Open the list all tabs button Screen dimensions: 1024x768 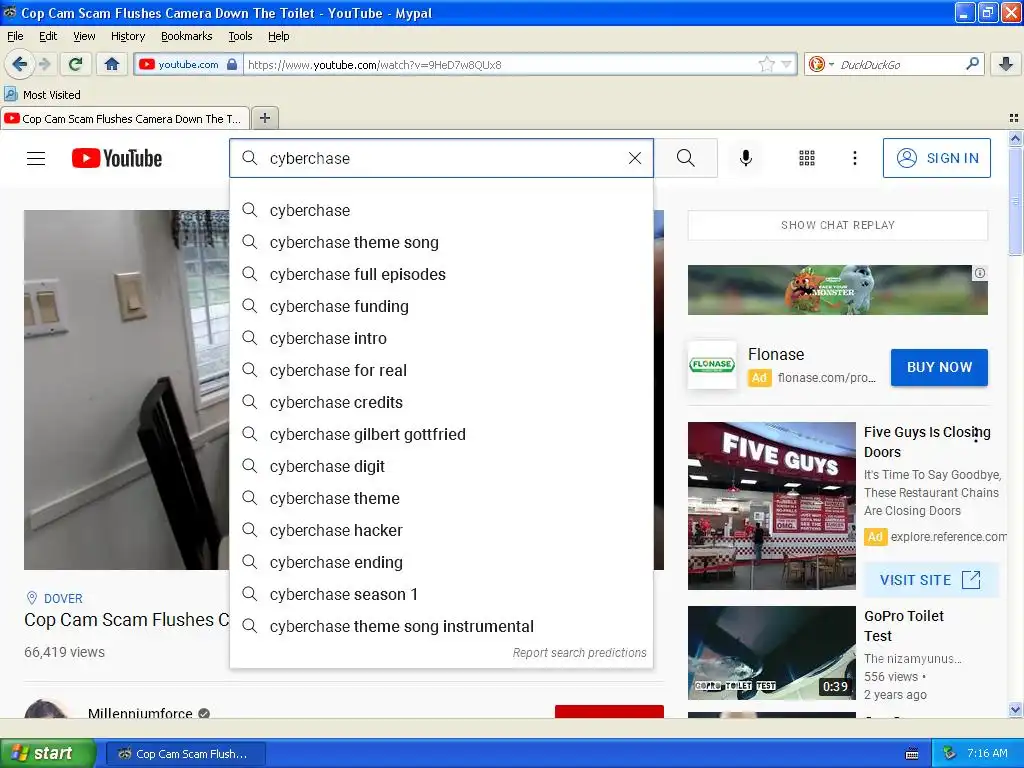(x=1014, y=118)
